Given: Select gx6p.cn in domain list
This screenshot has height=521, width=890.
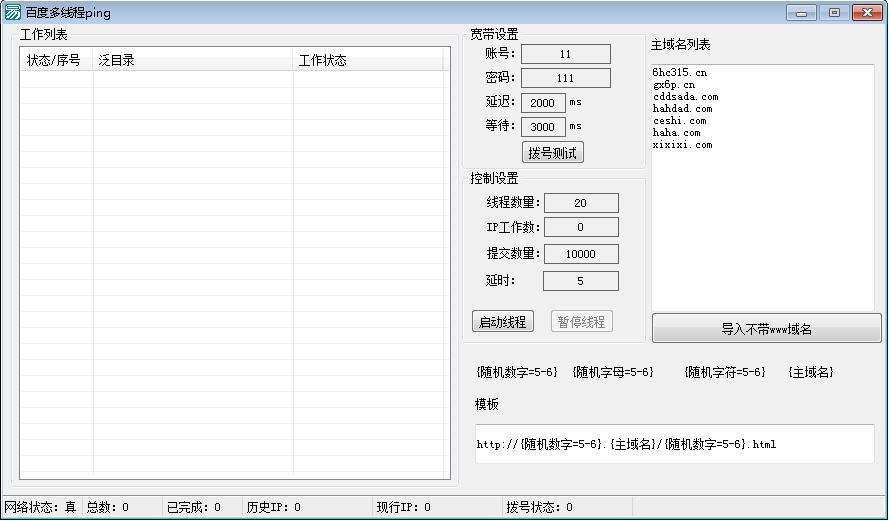Looking at the screenshot, I should (674, 85).
